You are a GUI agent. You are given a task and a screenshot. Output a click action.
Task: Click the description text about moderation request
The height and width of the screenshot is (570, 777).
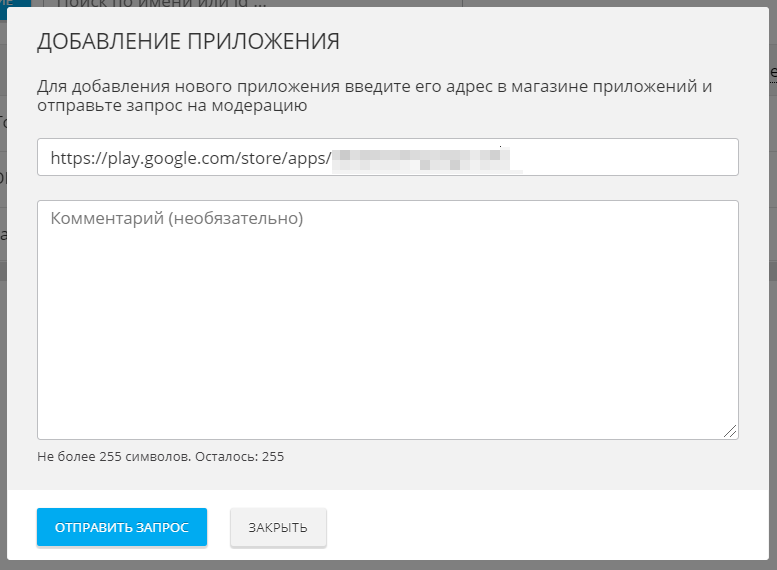click(x=374, y=95)
